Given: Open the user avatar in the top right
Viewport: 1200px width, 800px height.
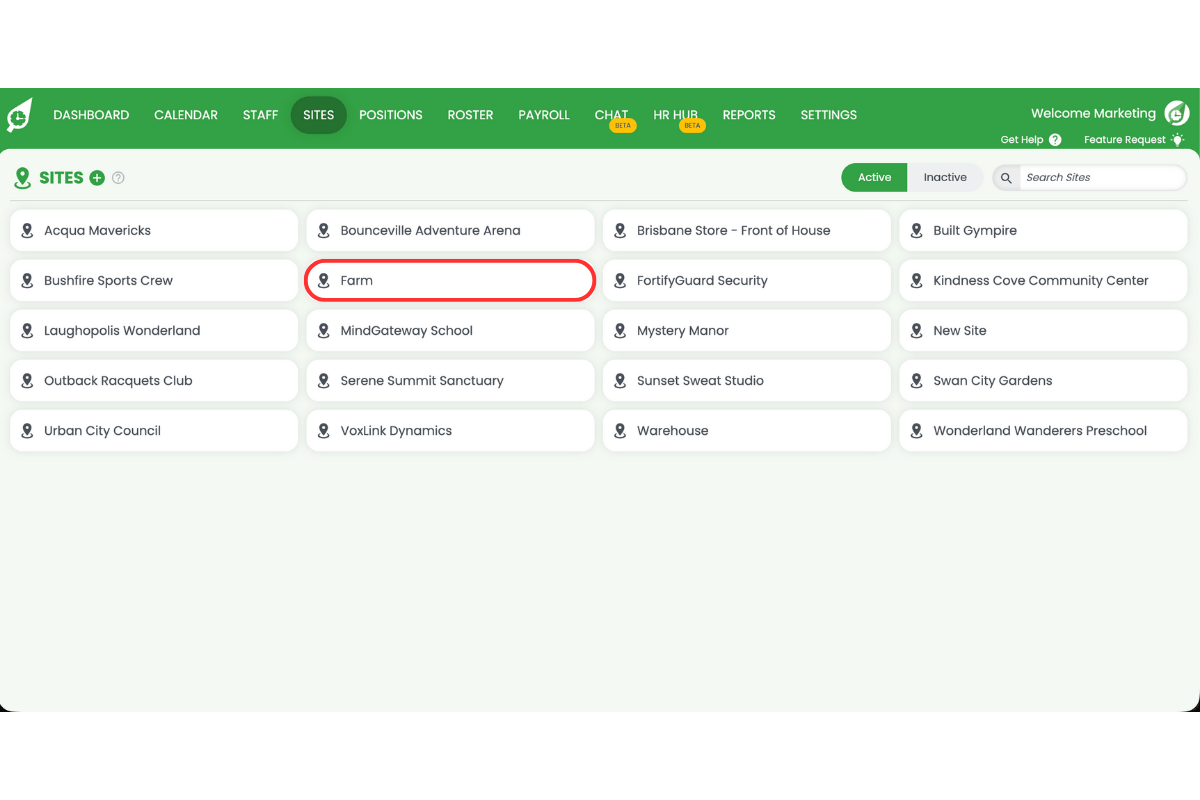Looking at the screenshot, I should (x=1176, y=113).
